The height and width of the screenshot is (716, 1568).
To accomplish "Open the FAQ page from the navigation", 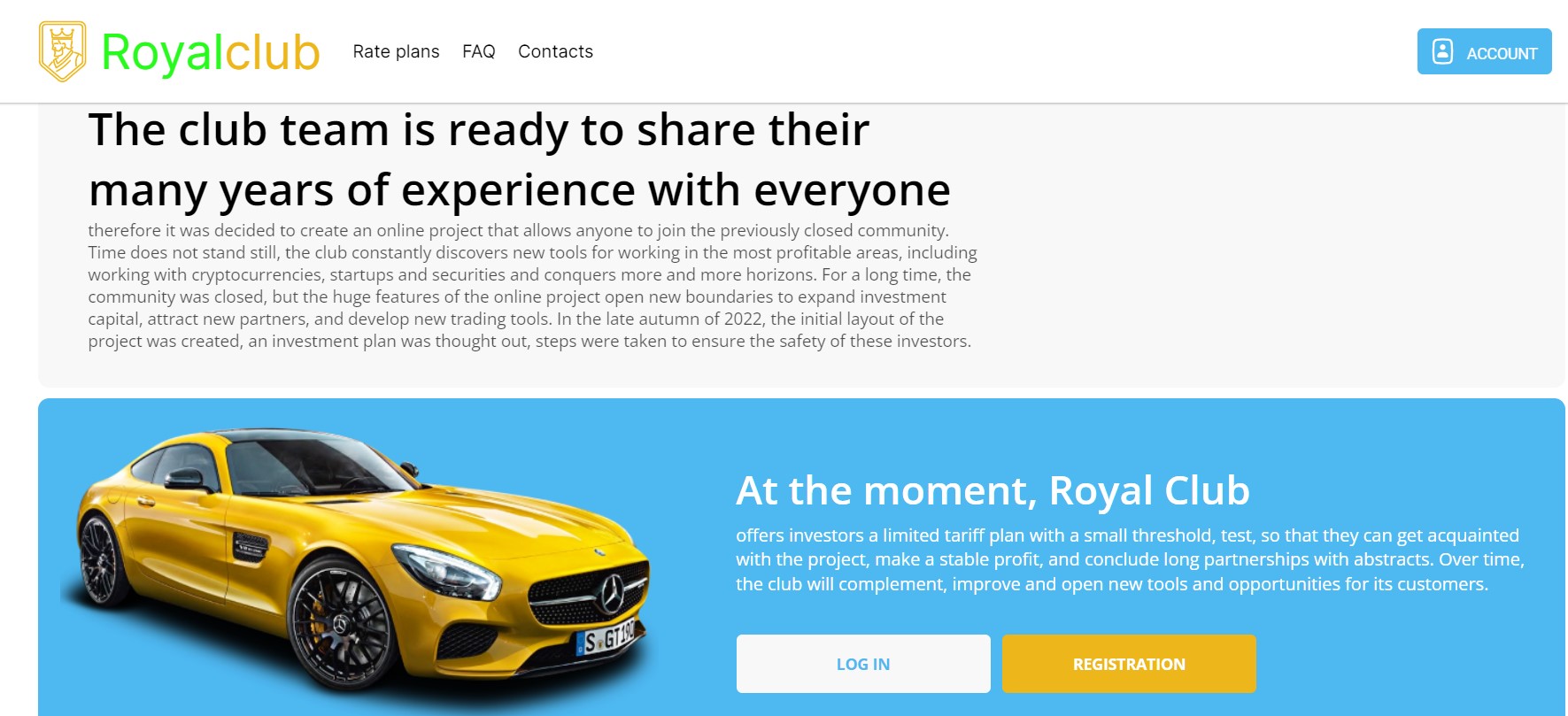I will (478, 51).
